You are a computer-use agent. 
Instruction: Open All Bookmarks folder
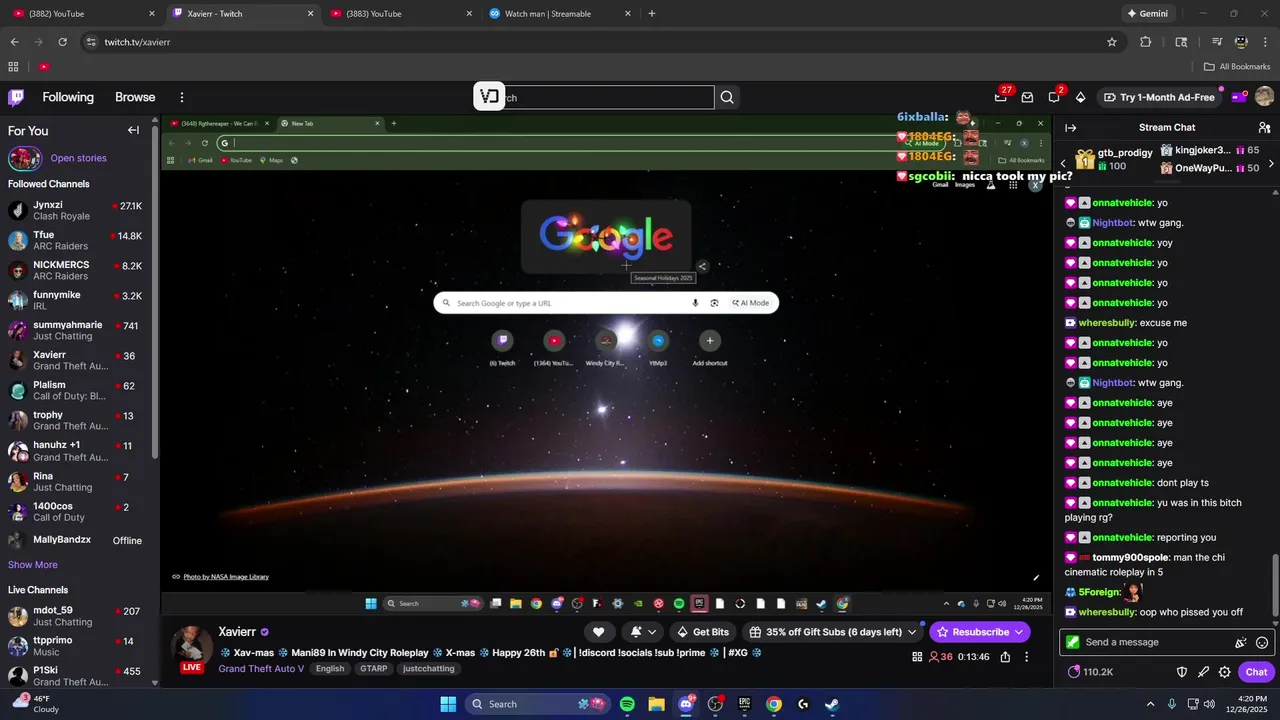[1237, 67]
